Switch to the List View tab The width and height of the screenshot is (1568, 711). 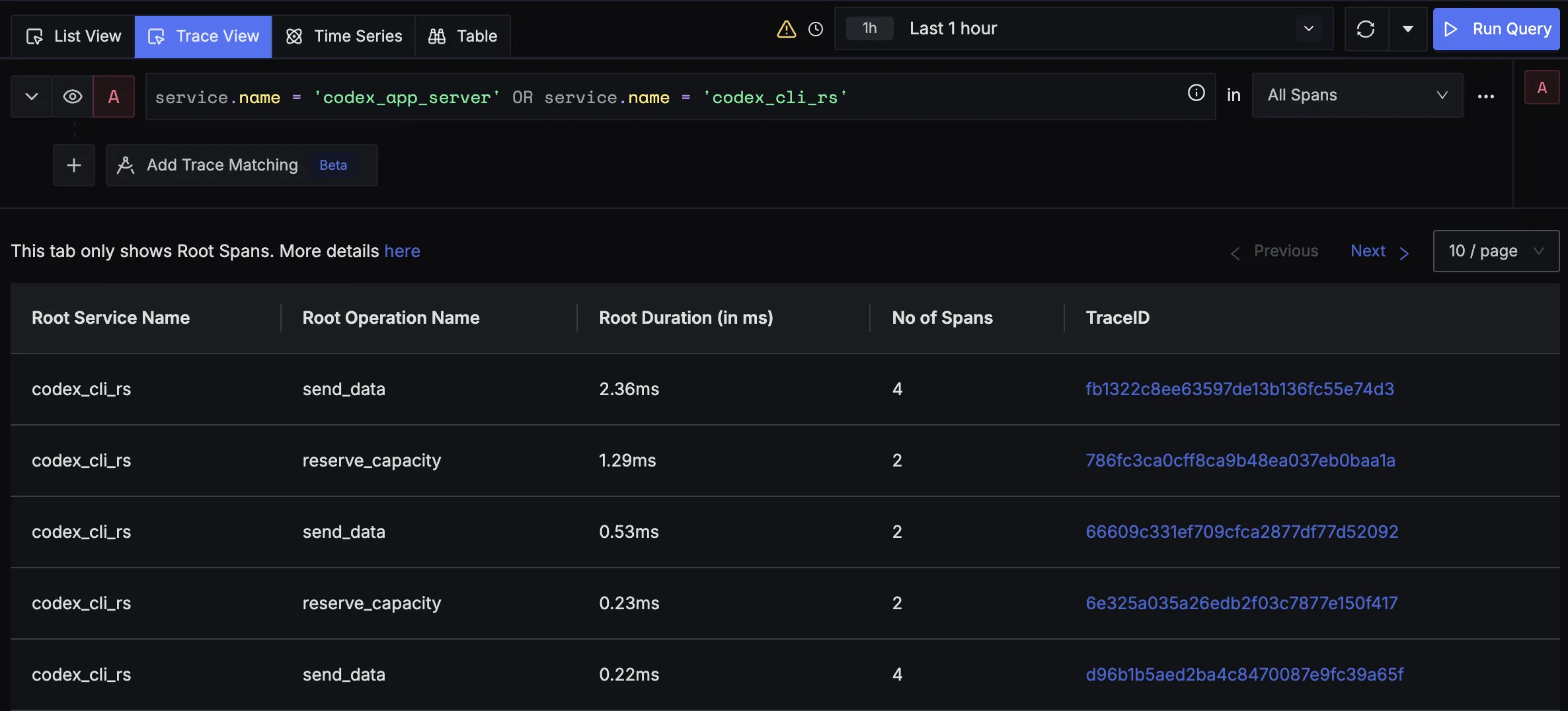73,36
